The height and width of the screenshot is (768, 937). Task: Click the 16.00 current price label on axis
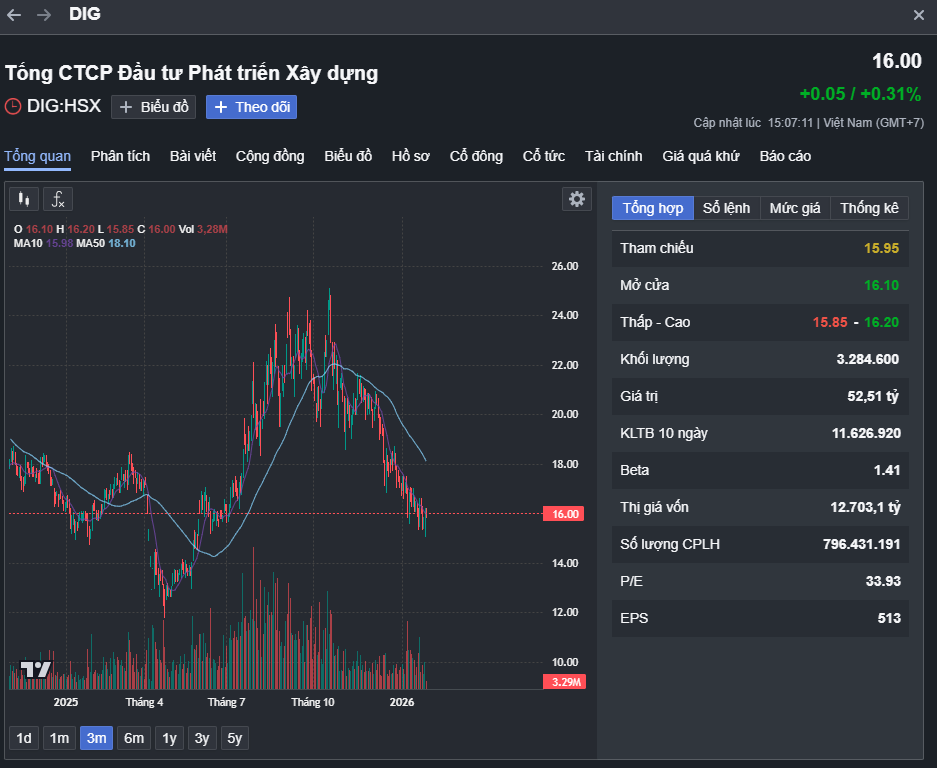(565, 514)
